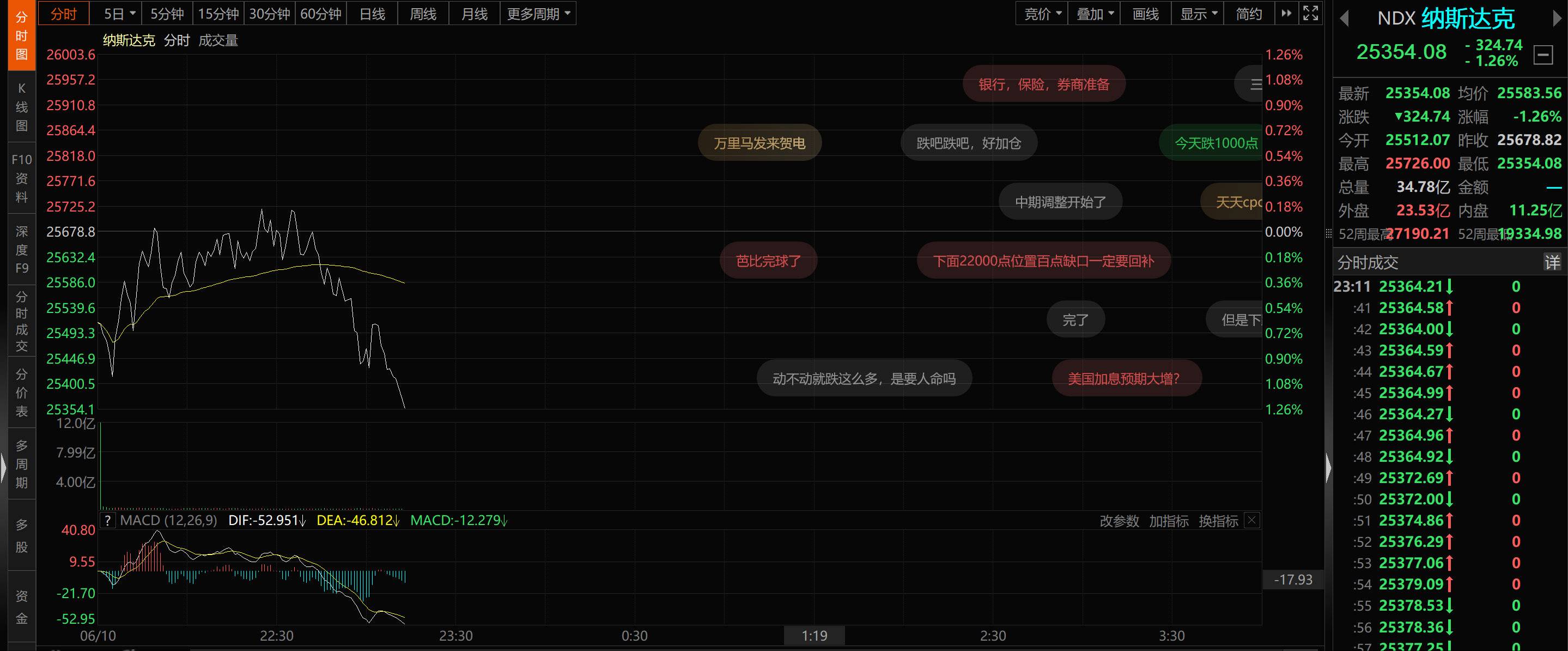Switch to 分时图 view in sidebar

point(21,35)
